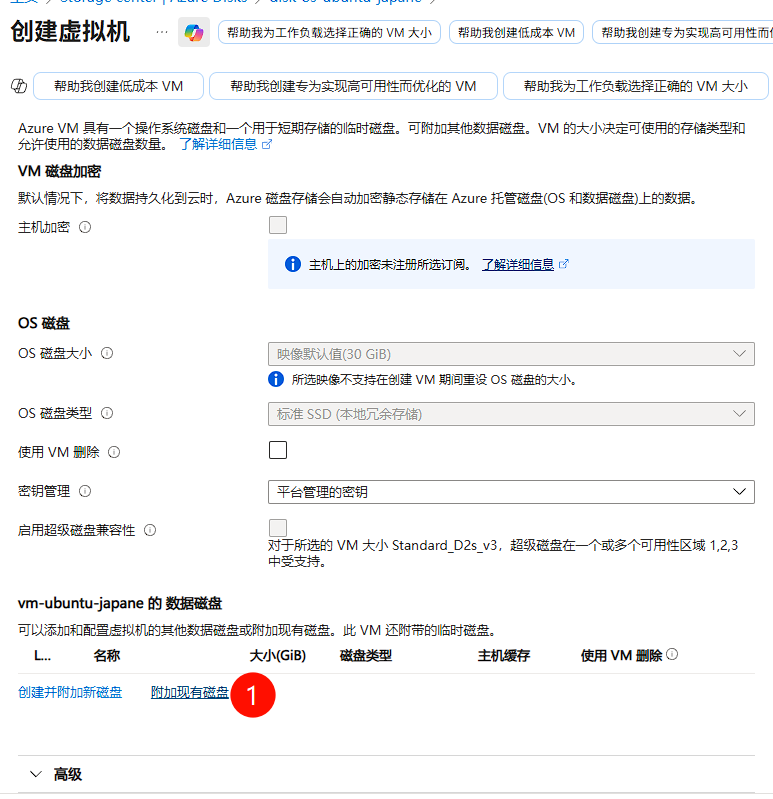773x799 pixels.
Task: Click info icon next to OS 磁盘类型
Action: tap(107, 413)
